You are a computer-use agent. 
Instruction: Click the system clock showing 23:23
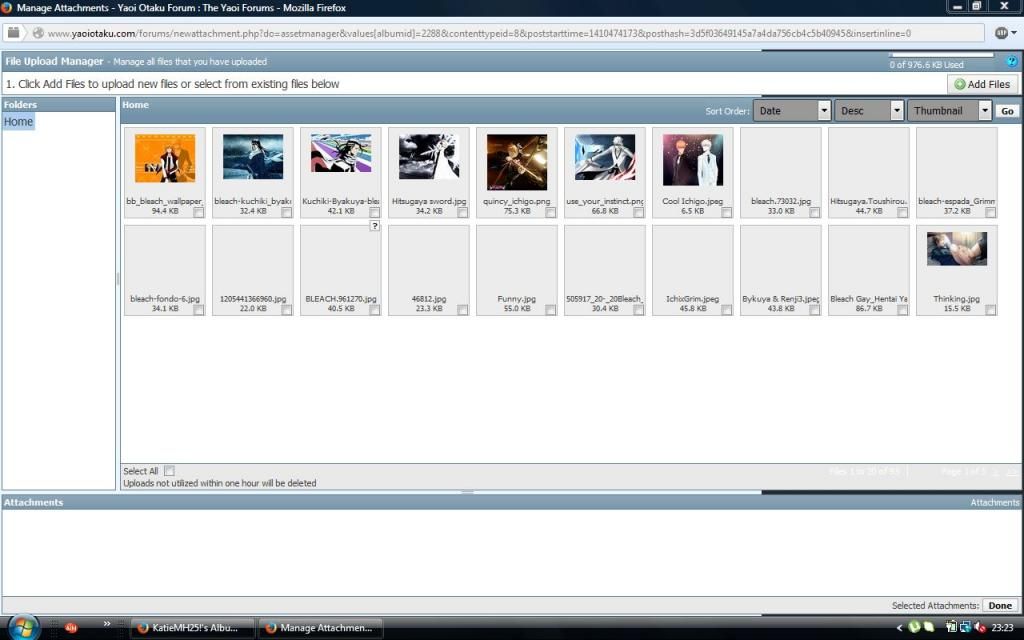1002,628
